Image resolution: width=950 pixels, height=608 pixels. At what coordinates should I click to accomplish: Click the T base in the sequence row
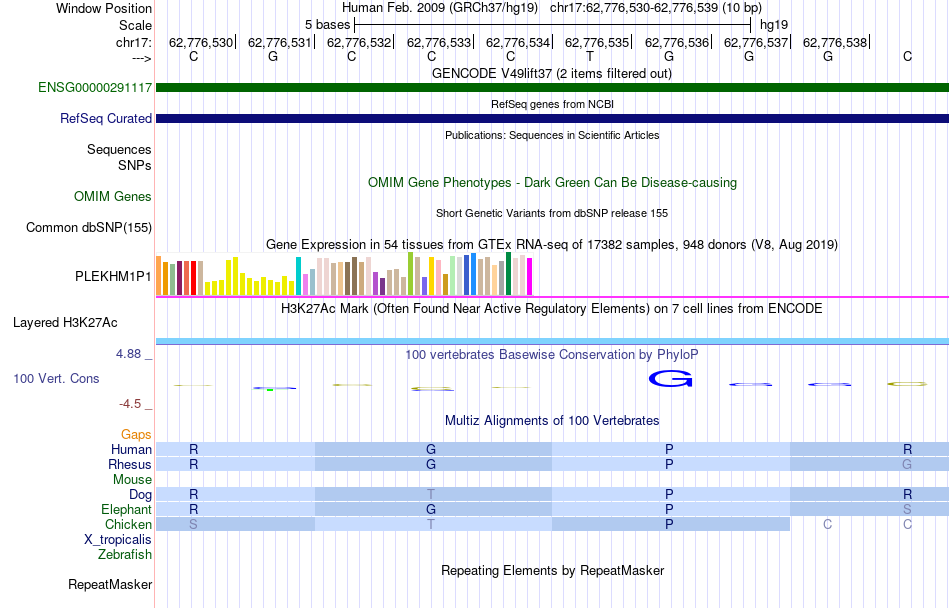590,57
